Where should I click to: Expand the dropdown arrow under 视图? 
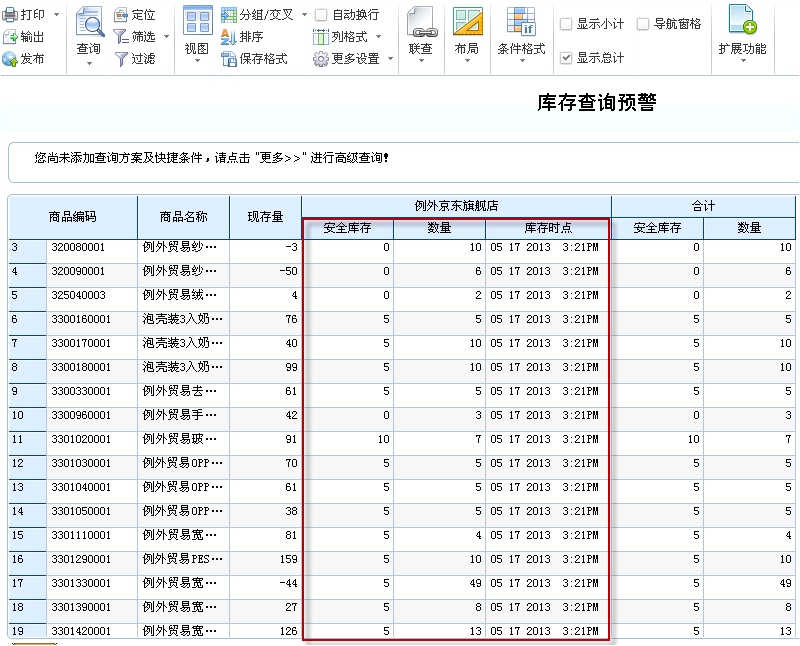click(197, 61)
